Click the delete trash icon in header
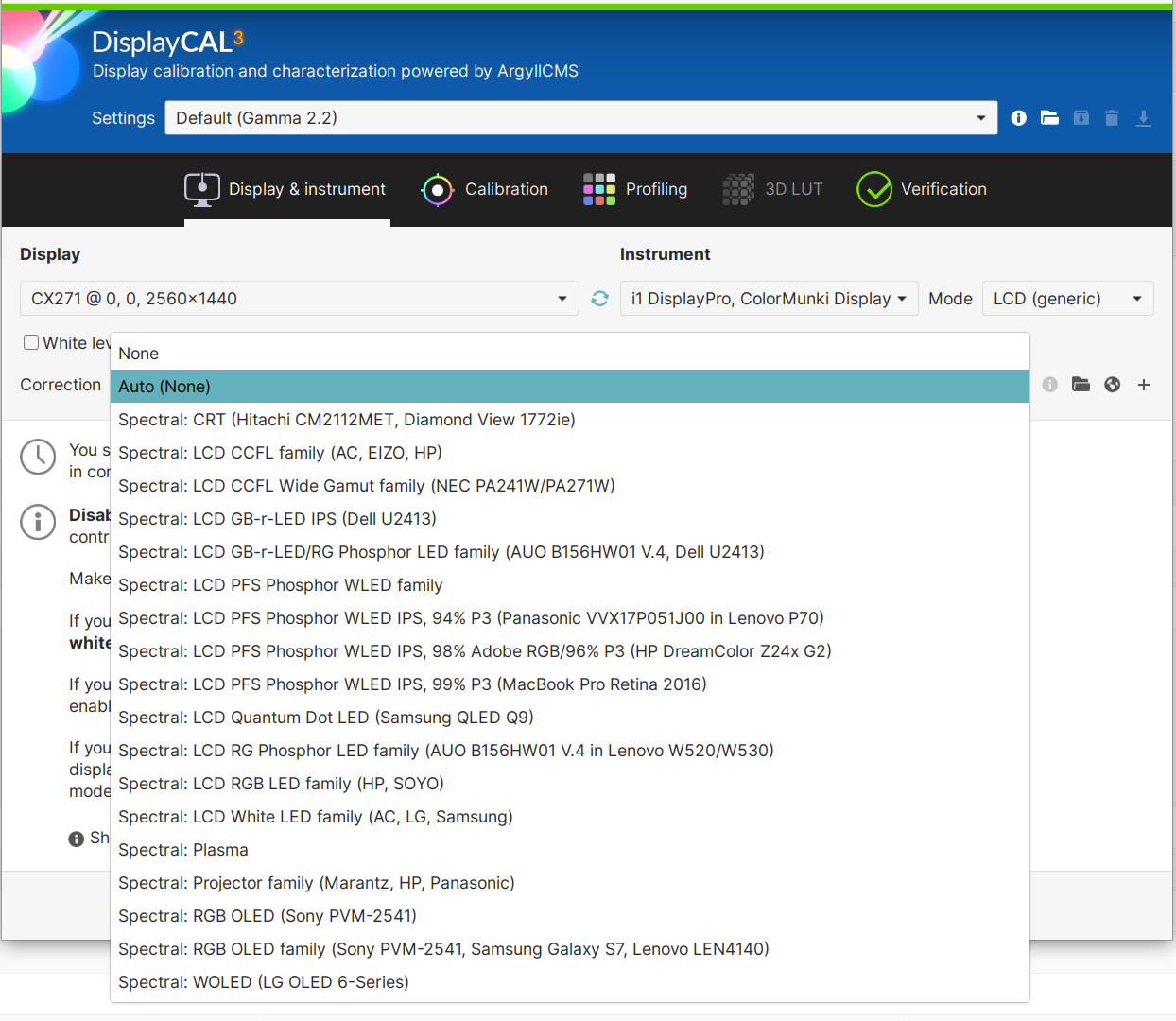Image resolution: width=1176 pixels, height=1021 pixels. click(1112, 118)
